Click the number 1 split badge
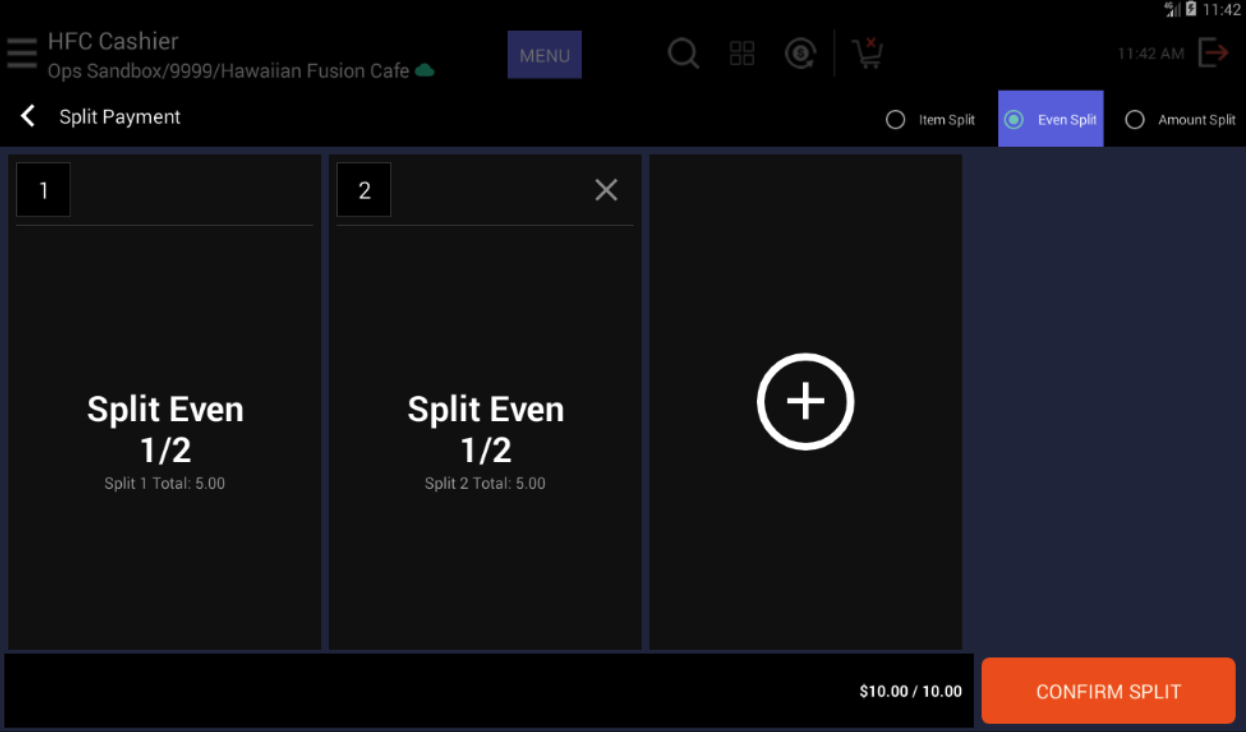The image size is (1246, 732). pos(43,190)
